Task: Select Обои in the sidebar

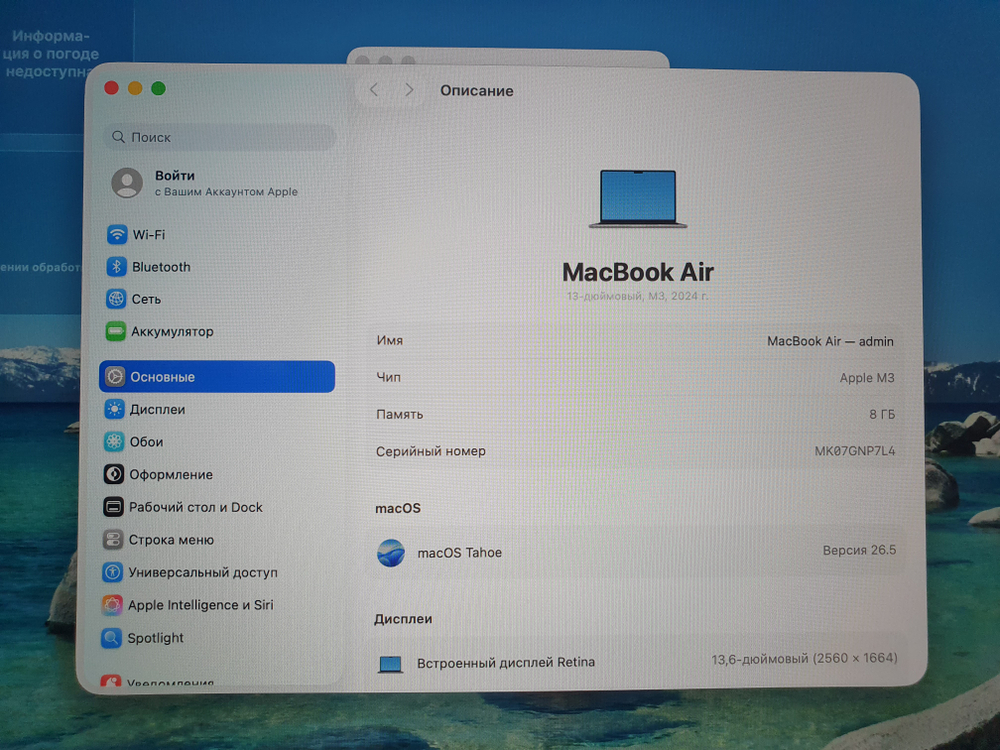Action: (146, 442)
